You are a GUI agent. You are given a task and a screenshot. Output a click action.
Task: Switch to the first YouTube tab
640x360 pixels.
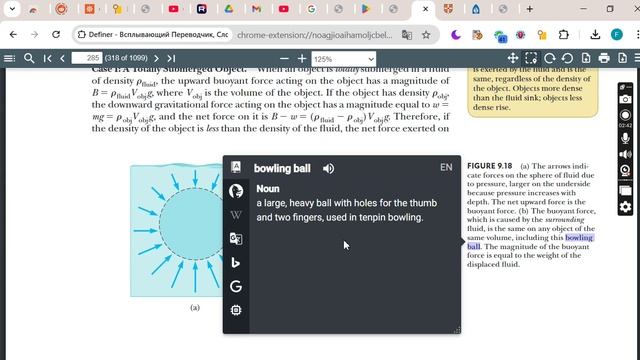pos(173,9)
